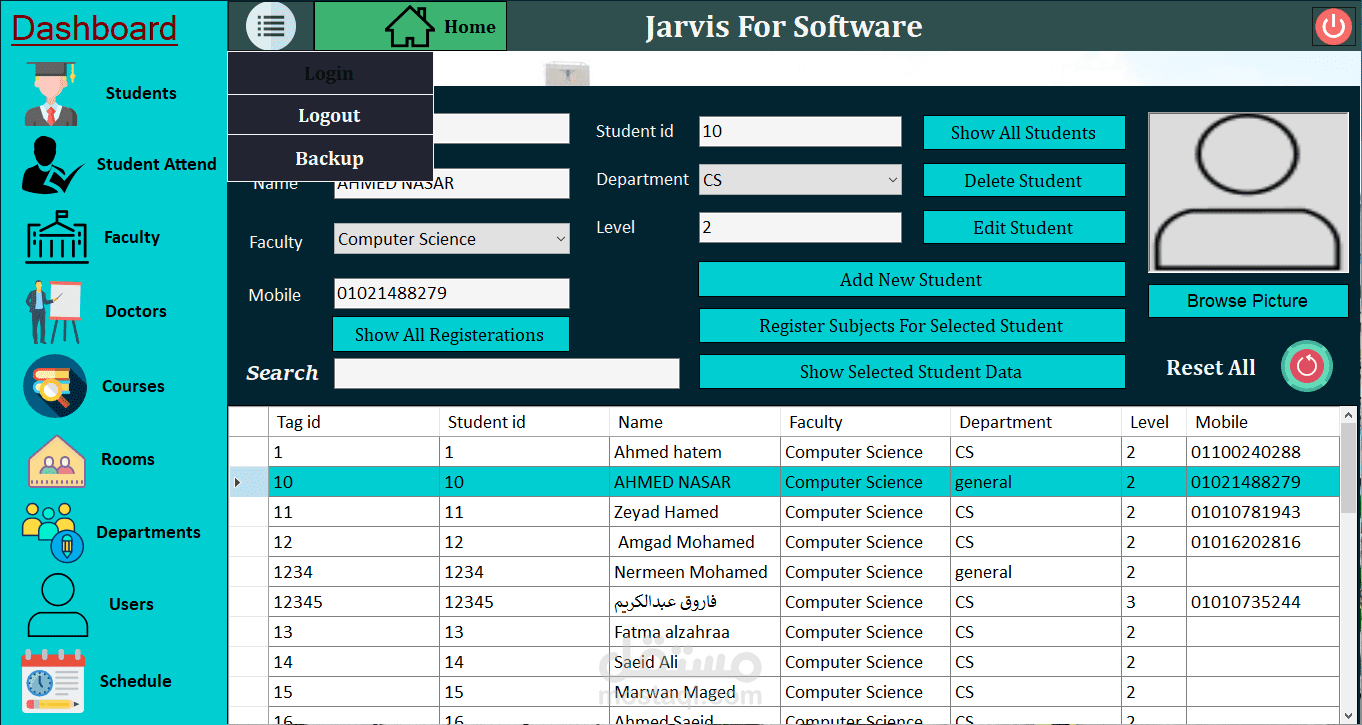Click the Show All Students button

[x=1024, y=133]
